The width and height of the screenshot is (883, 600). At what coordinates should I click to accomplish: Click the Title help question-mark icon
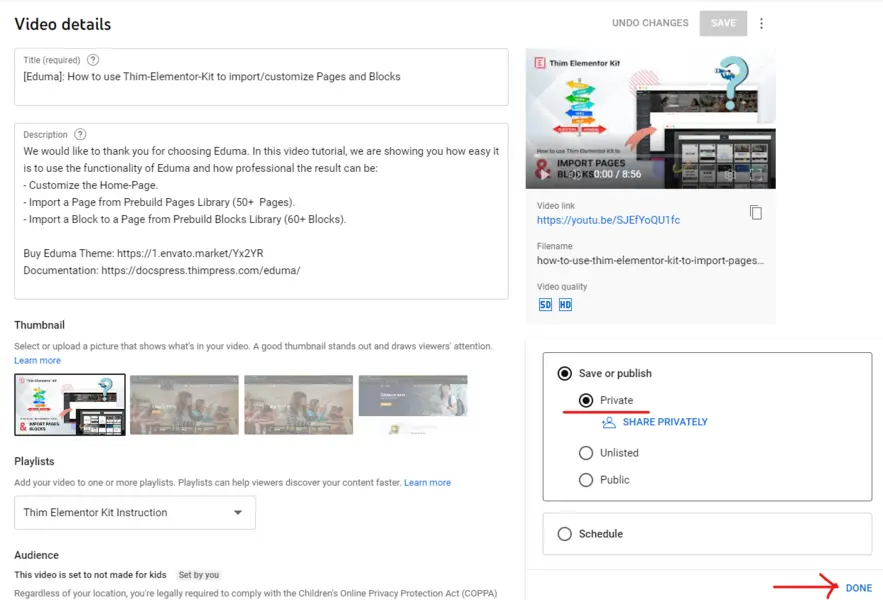tap(93, 60)
